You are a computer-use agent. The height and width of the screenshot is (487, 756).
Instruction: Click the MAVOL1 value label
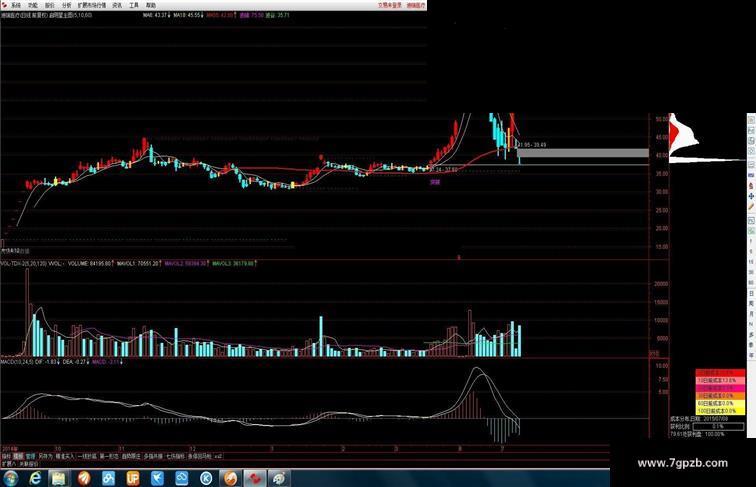click(x=138, y=264)
